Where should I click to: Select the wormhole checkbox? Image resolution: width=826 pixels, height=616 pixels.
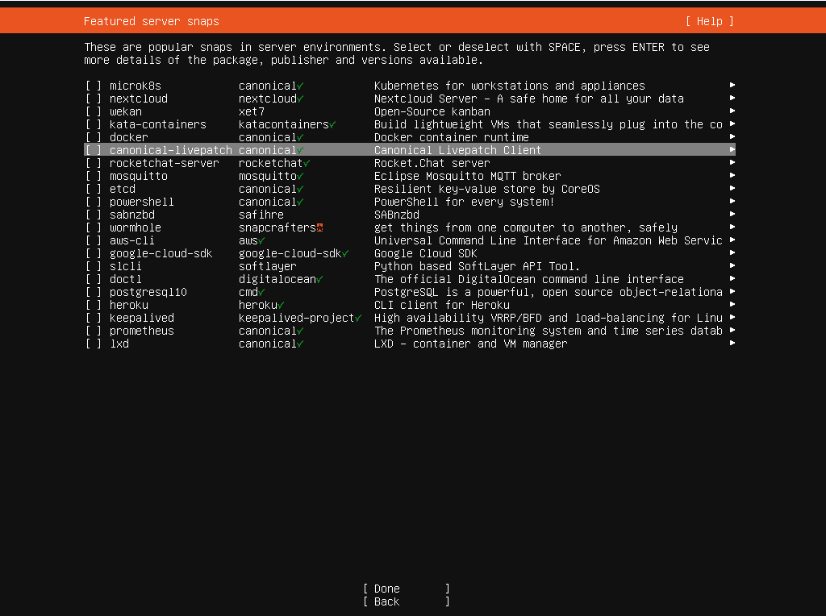click(x=93, y=228)
